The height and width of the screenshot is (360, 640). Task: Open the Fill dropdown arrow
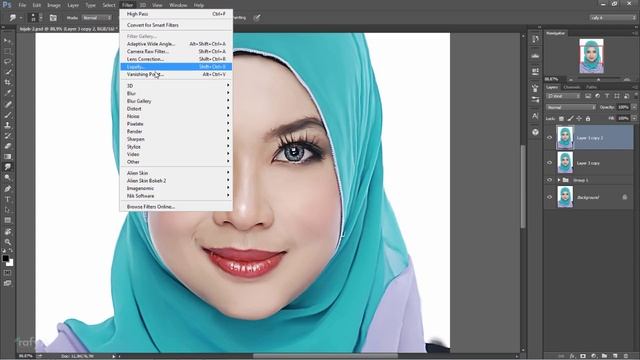tap(634, 118)
